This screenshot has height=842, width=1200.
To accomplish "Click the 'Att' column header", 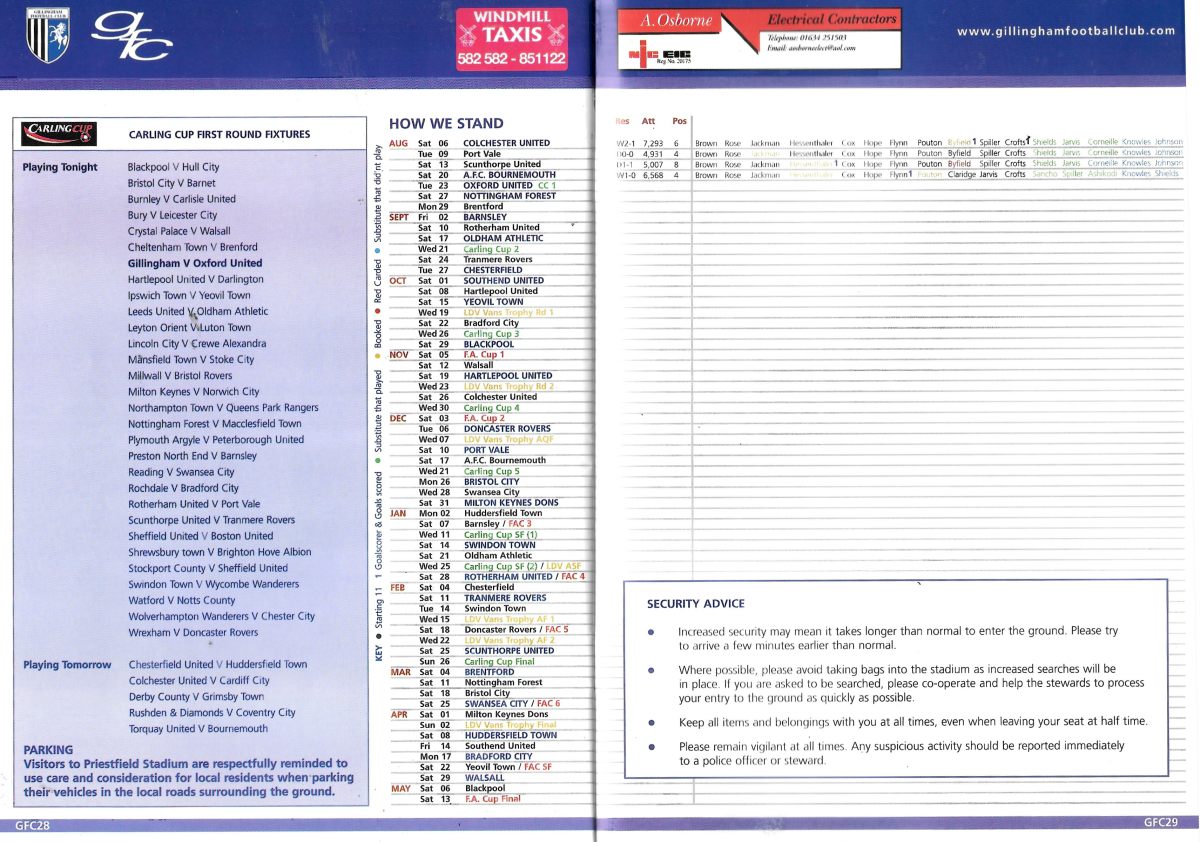I will 648,121.
